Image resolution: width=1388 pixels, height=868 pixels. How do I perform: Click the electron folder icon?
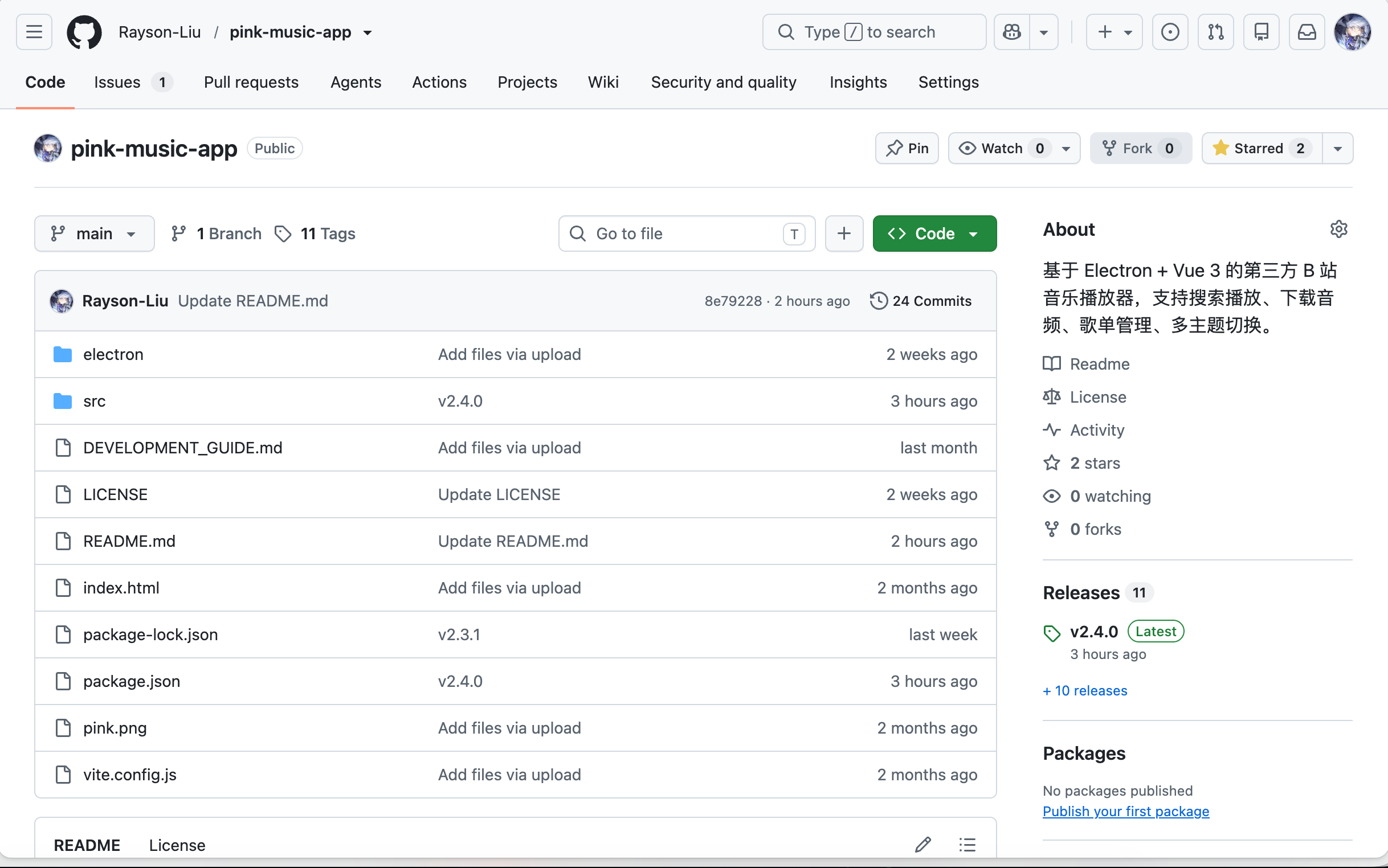[x=63, y=354]
